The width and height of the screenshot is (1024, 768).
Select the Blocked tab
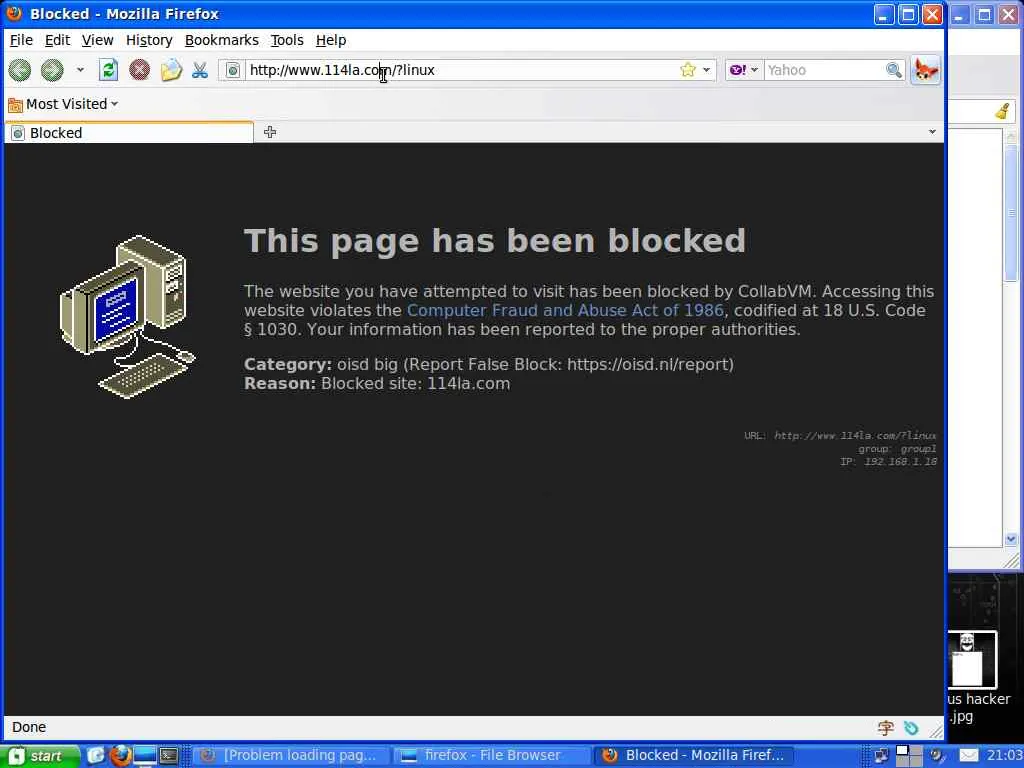[x=129, y=133]
